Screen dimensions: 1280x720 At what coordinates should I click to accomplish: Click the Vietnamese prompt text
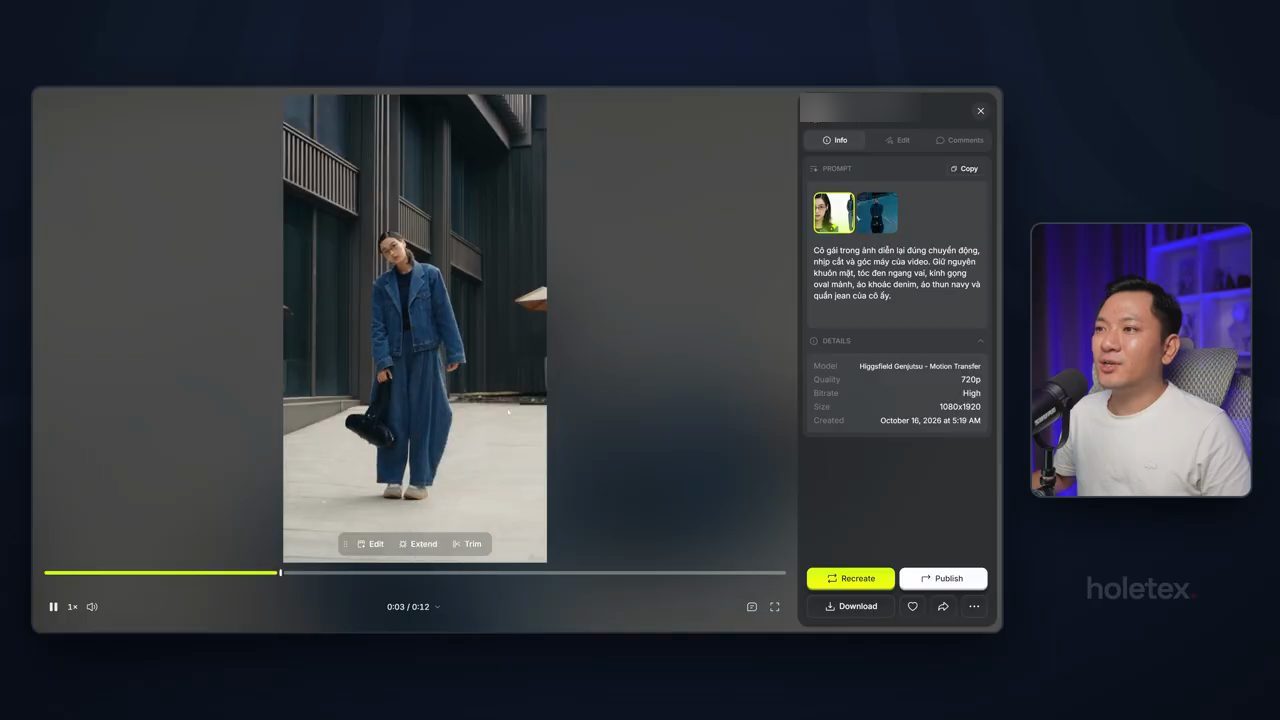897,273
